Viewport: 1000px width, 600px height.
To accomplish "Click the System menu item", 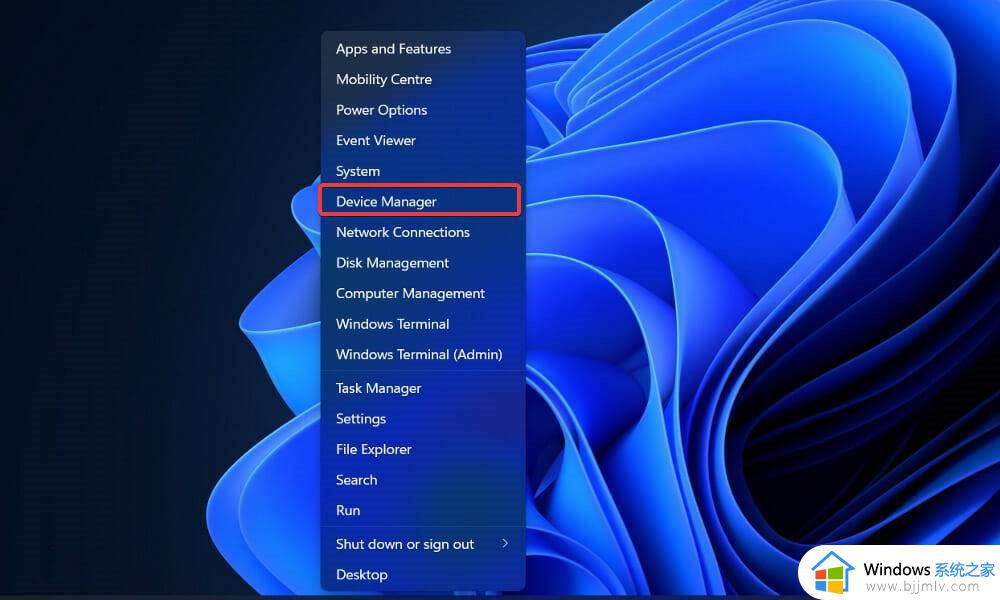I will 358,171.
